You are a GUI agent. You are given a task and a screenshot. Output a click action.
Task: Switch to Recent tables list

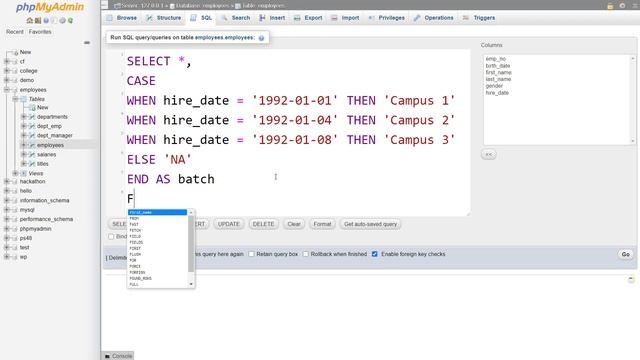click(x=15, y=32)
